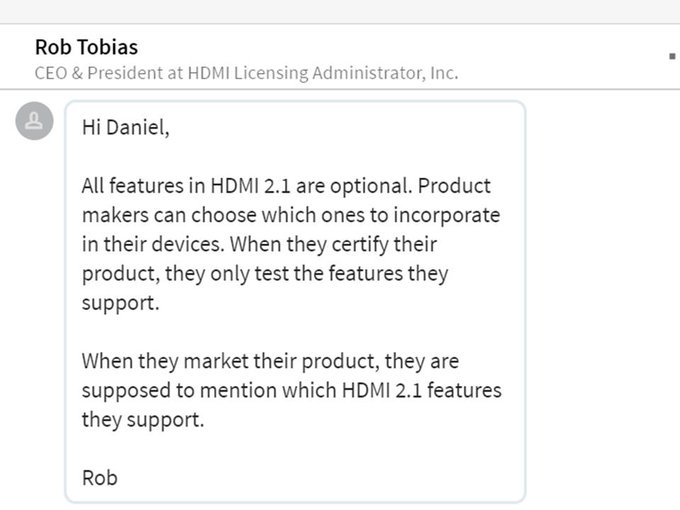
Task: Click the "product, they only test" line
Action: coord(264,274)
